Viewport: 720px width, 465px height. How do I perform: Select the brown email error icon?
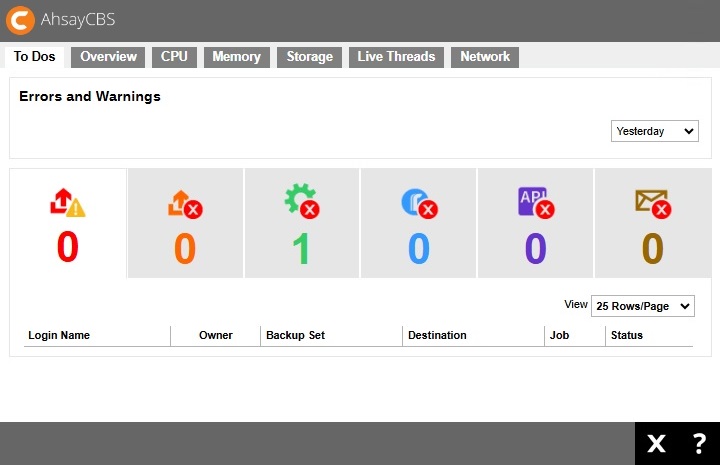tap(652, 203)
